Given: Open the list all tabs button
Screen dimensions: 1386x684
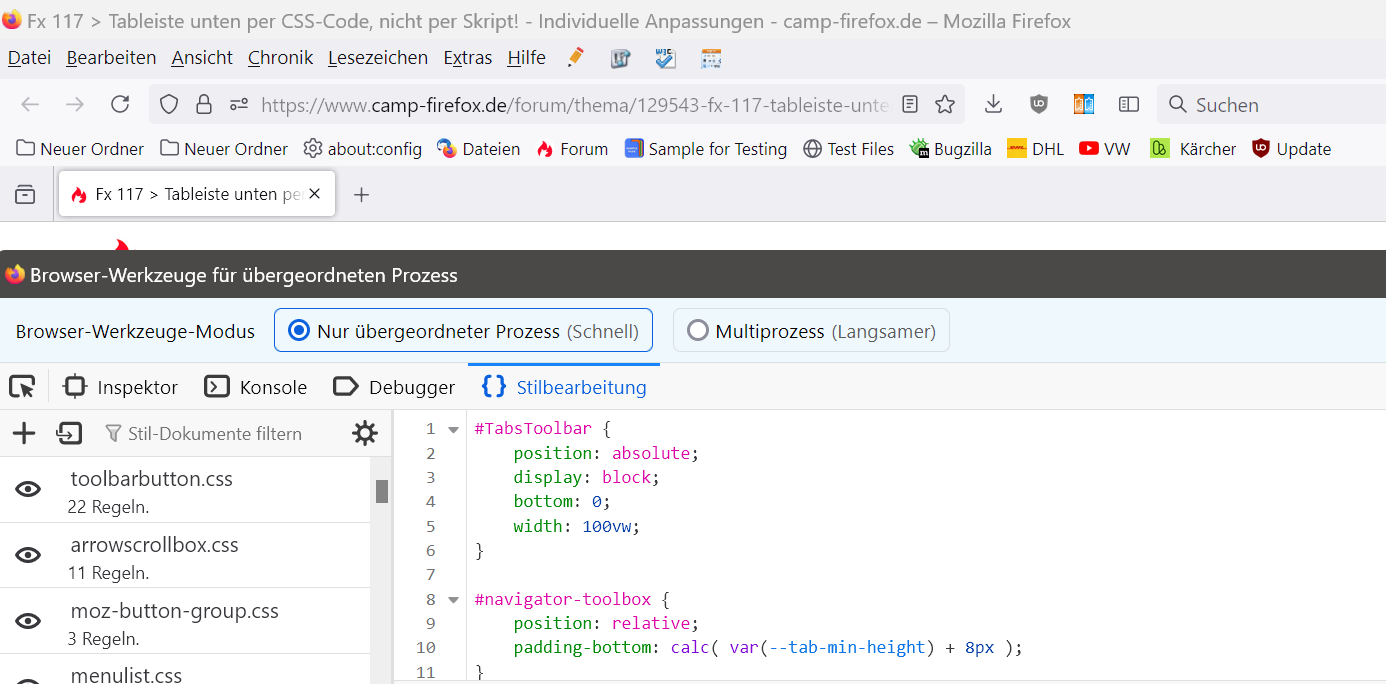Looking at the screenshot, I should click(25, 194).
